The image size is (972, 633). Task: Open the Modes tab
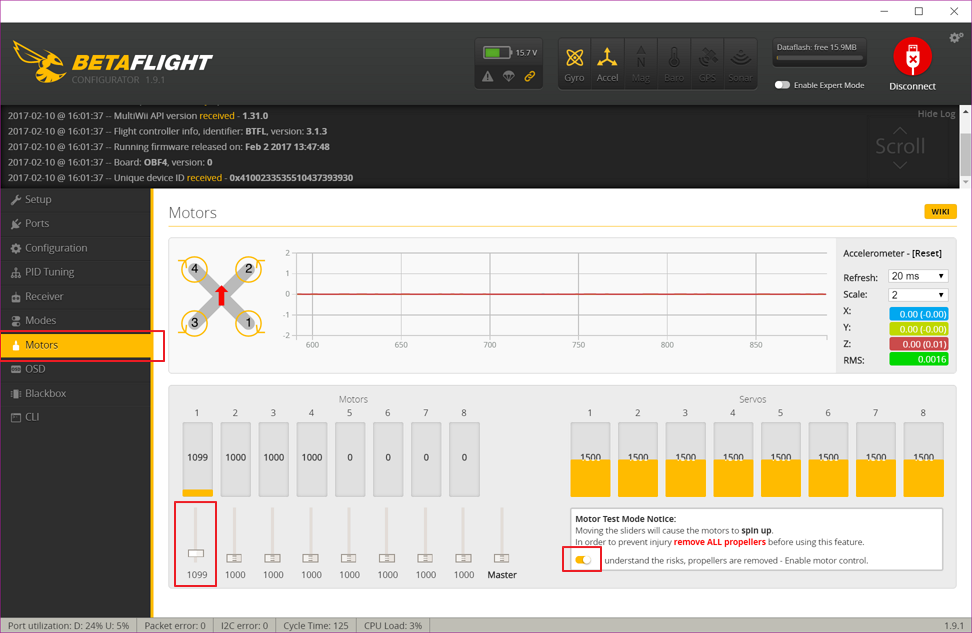tap(75, 320)
